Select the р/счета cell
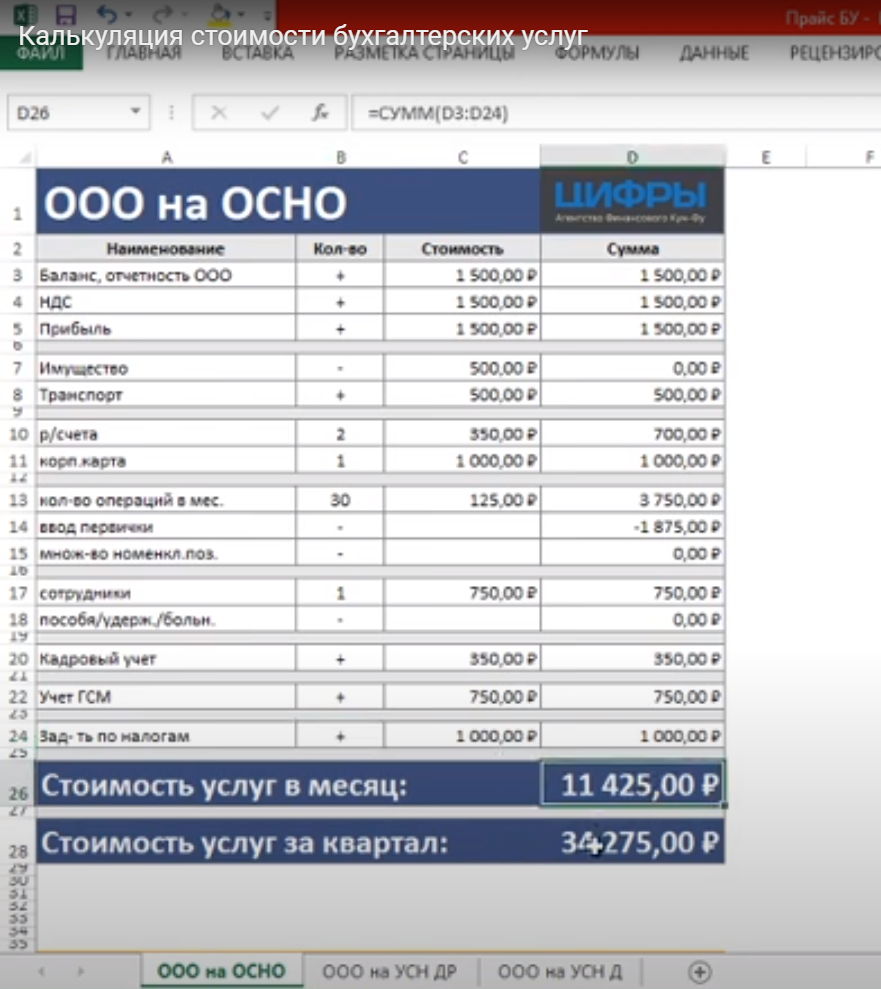The image size is (881, 989). (166, 434)
